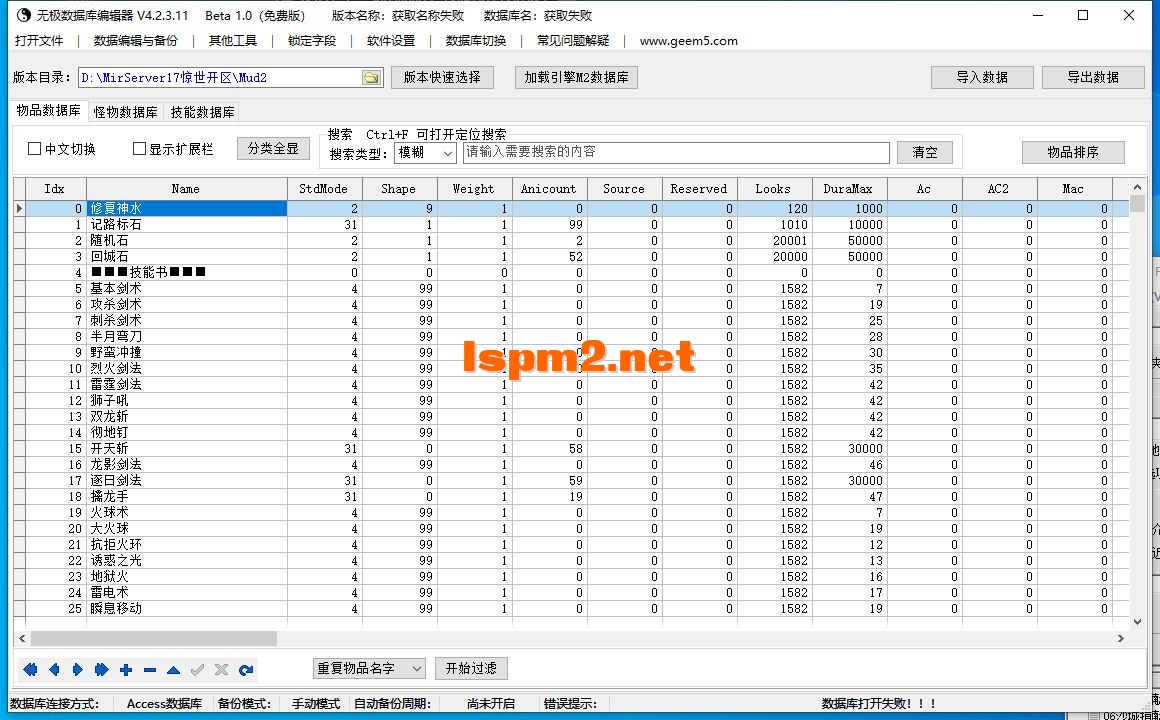Delete the selected record with the minus icon
1160x720 pixels.
pos(151,670)
